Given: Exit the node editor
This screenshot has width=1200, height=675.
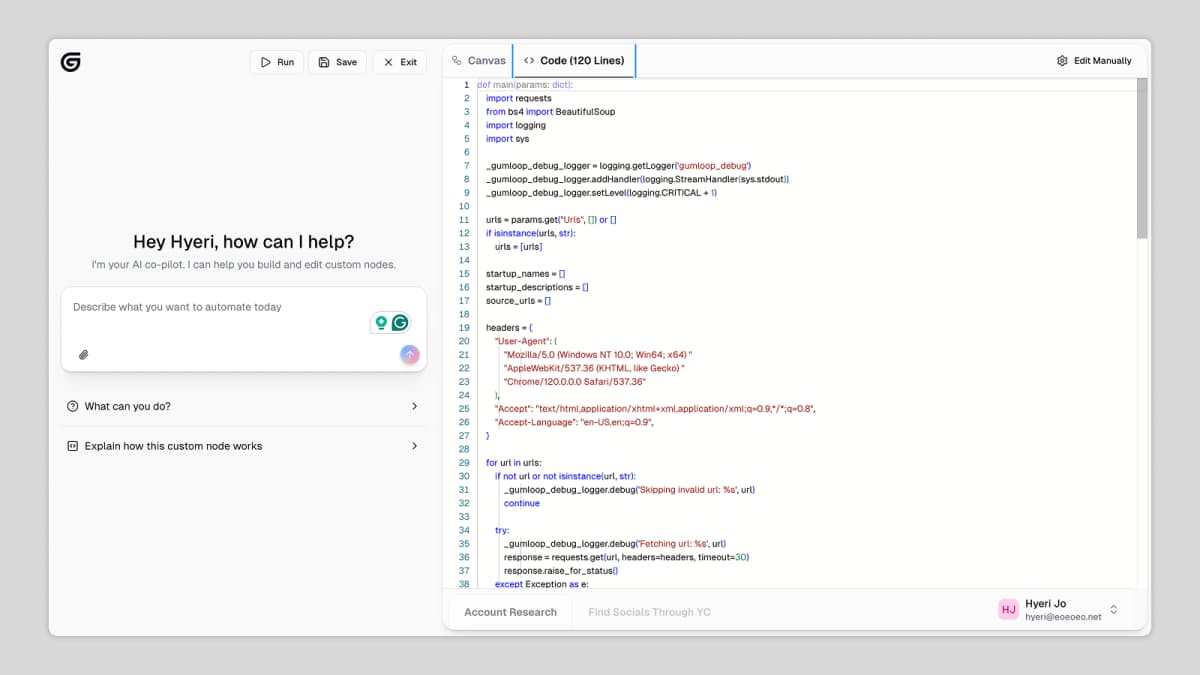Looking at the screenshot, I should pyautogui.click(x=400, y=62).
